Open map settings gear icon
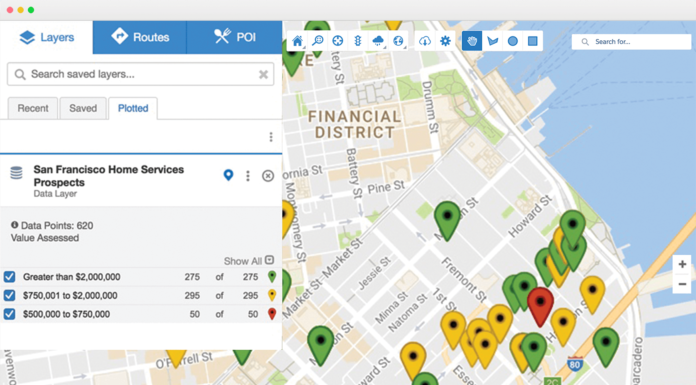This screenshot has width=696, height=385. click(x=445, y=41)
